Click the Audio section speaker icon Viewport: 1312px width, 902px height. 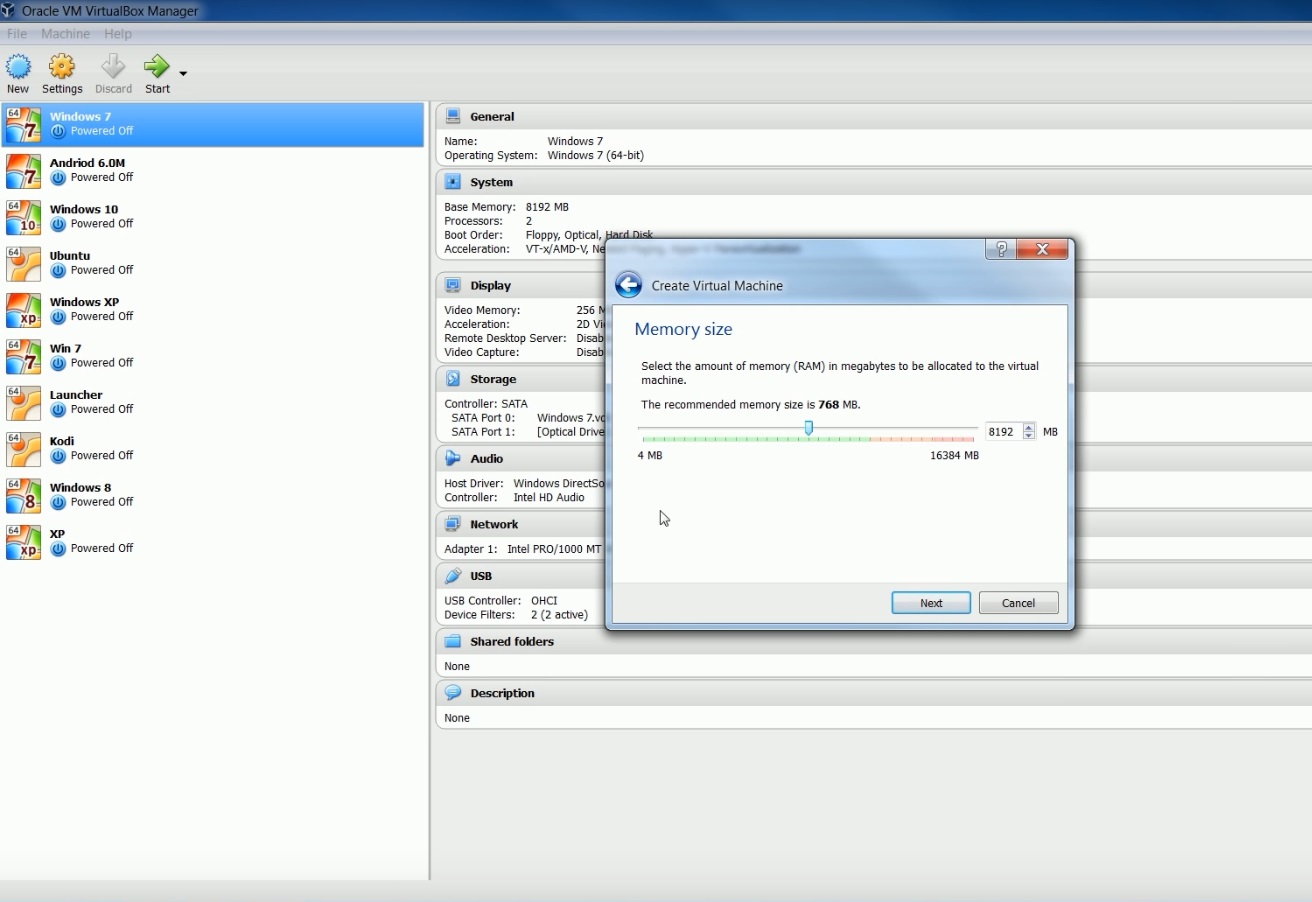(453, 458)
